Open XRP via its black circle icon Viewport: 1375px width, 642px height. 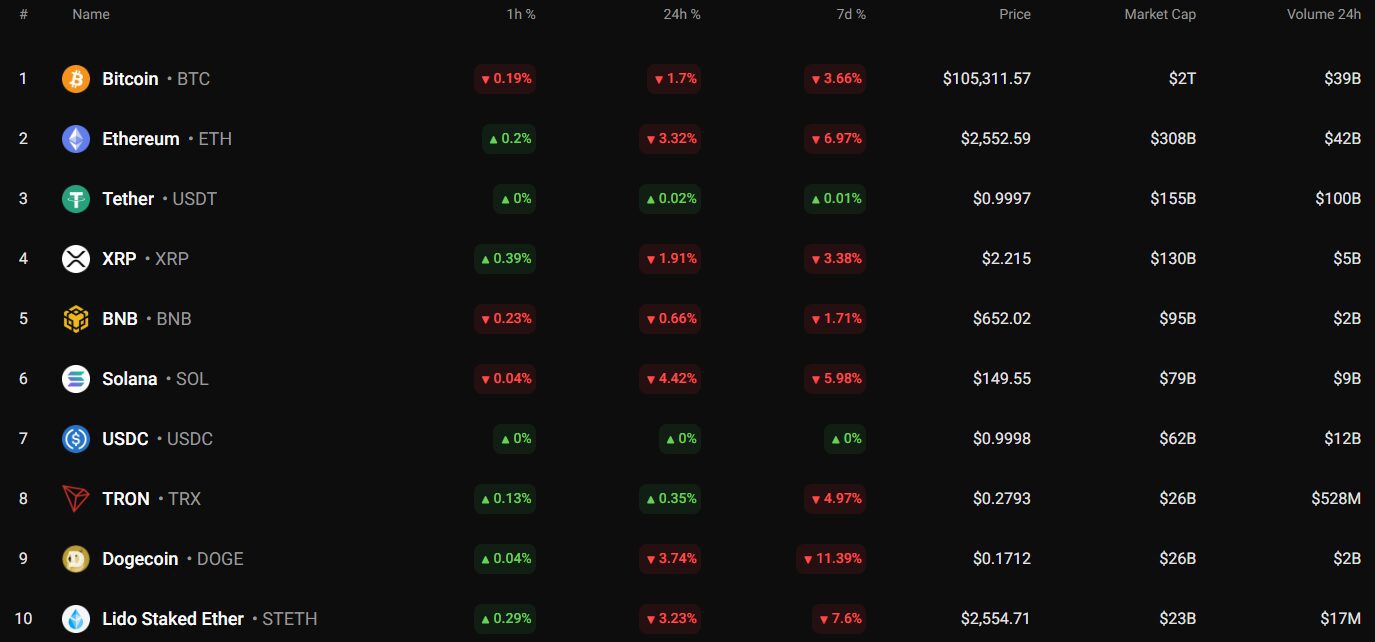tap(76, 258)
